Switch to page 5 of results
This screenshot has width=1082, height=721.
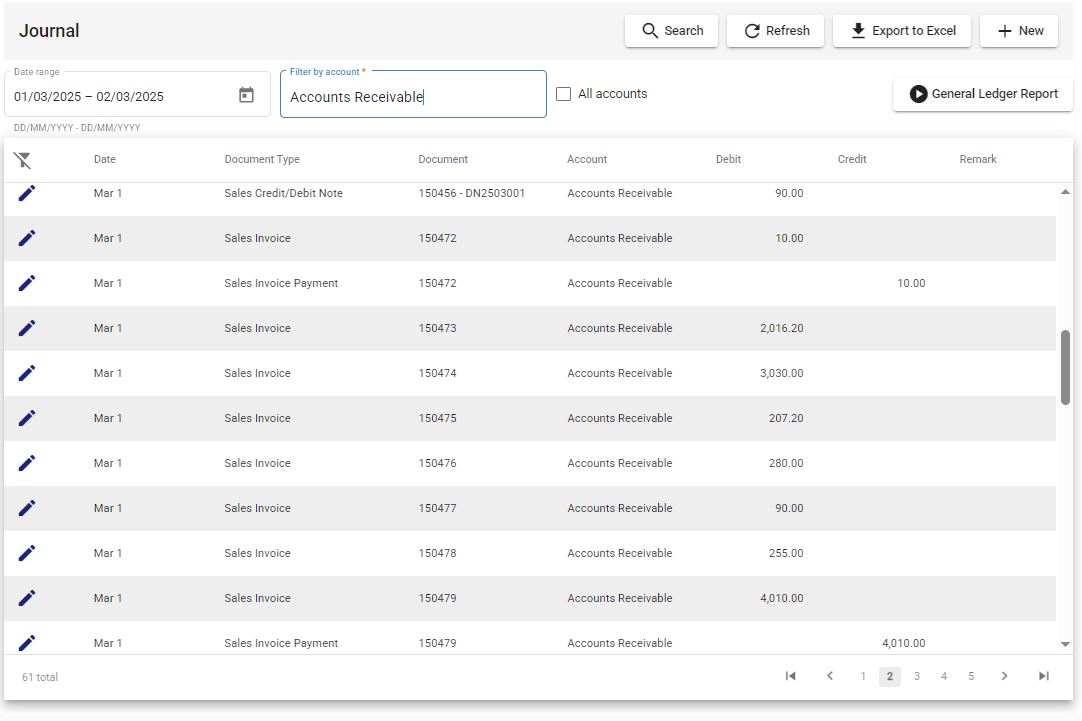pos(971,676)
